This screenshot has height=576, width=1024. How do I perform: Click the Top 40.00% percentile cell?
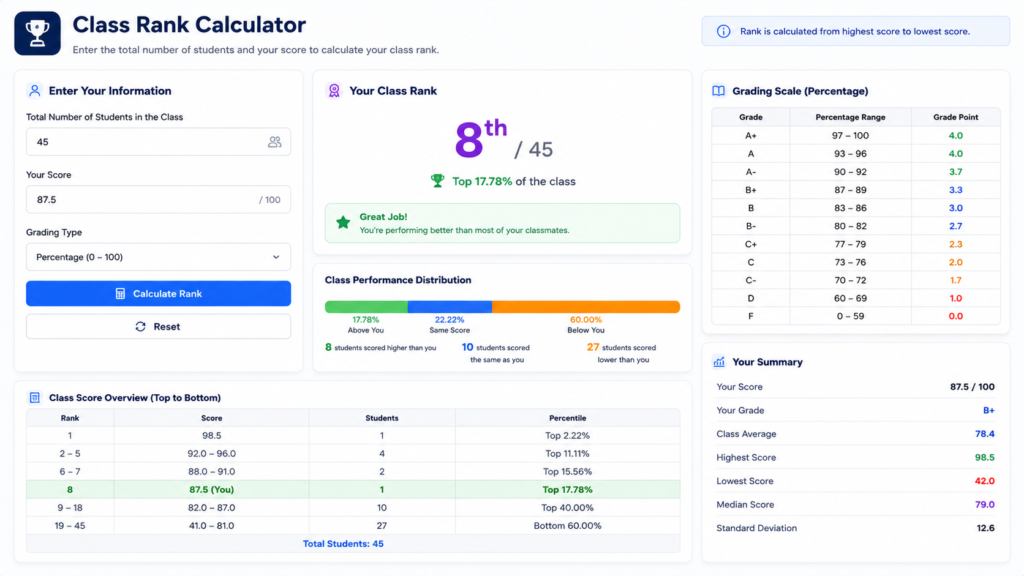click(x=567, y=507)
